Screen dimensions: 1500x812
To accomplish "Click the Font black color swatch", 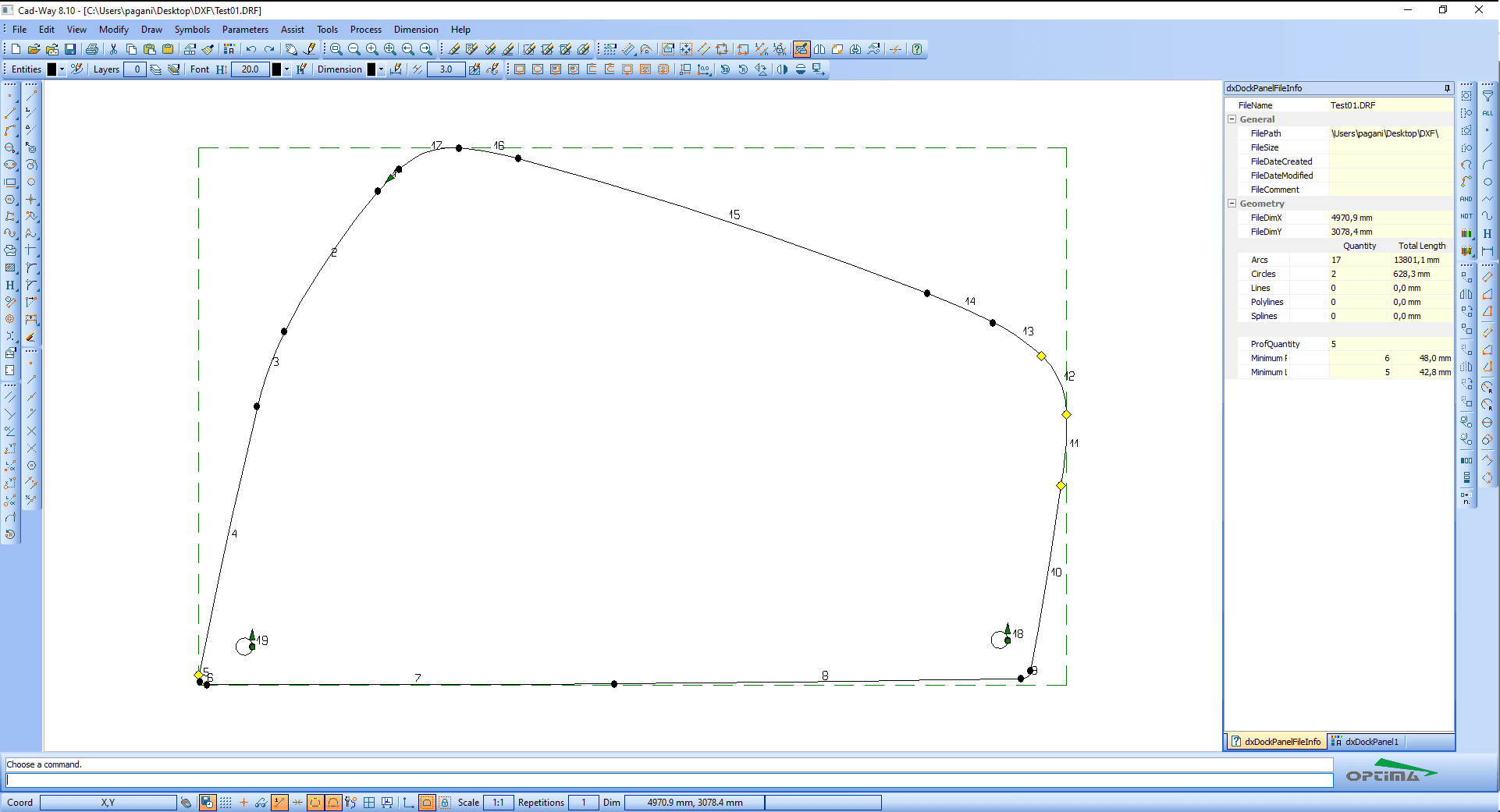I will [x=276, y=69].
